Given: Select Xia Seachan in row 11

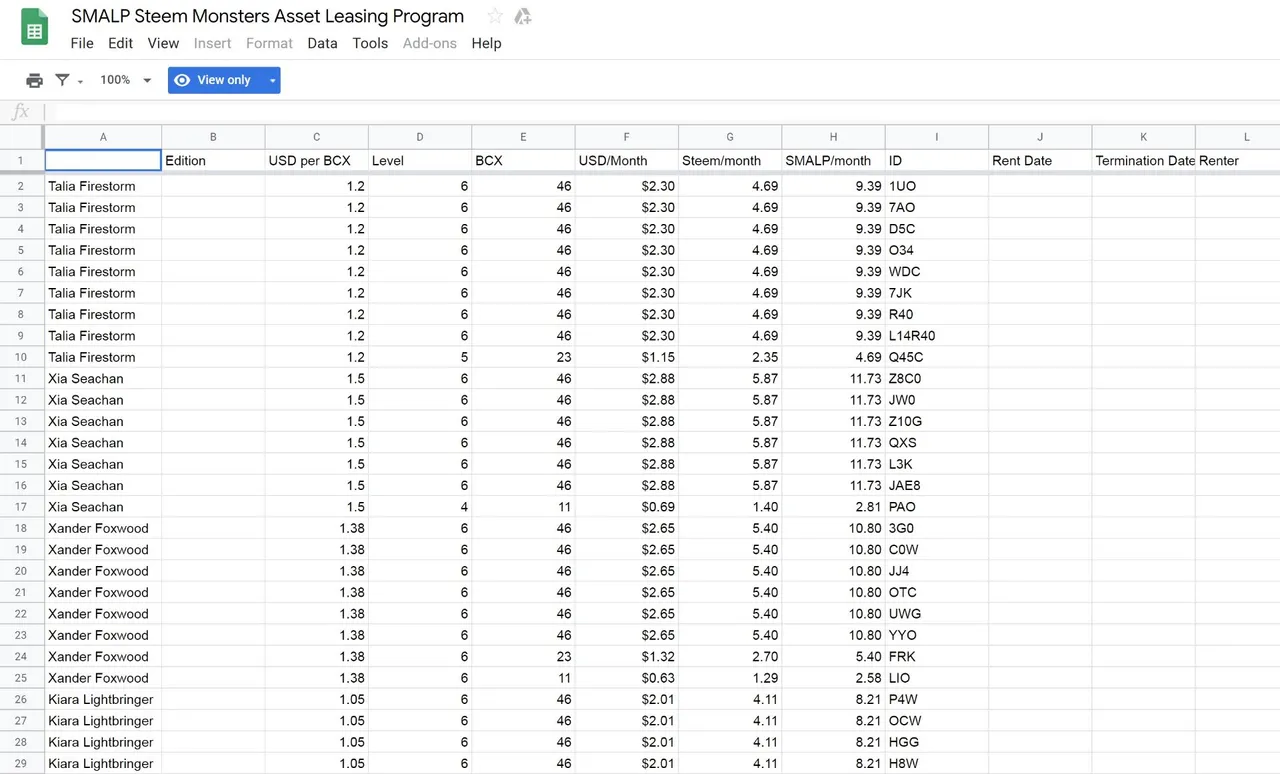Looking at the screenshot, I should tap(103, 379).
